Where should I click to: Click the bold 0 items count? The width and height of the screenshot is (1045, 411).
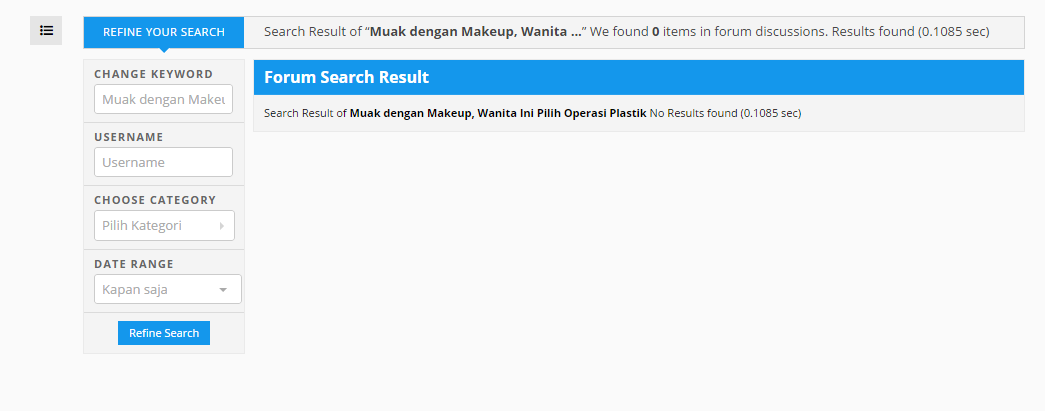(656, 31)
